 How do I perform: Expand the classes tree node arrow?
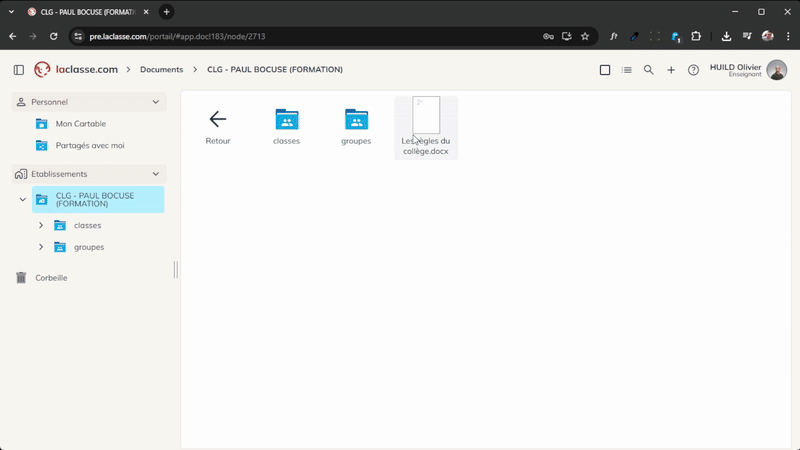pos(41,225)
